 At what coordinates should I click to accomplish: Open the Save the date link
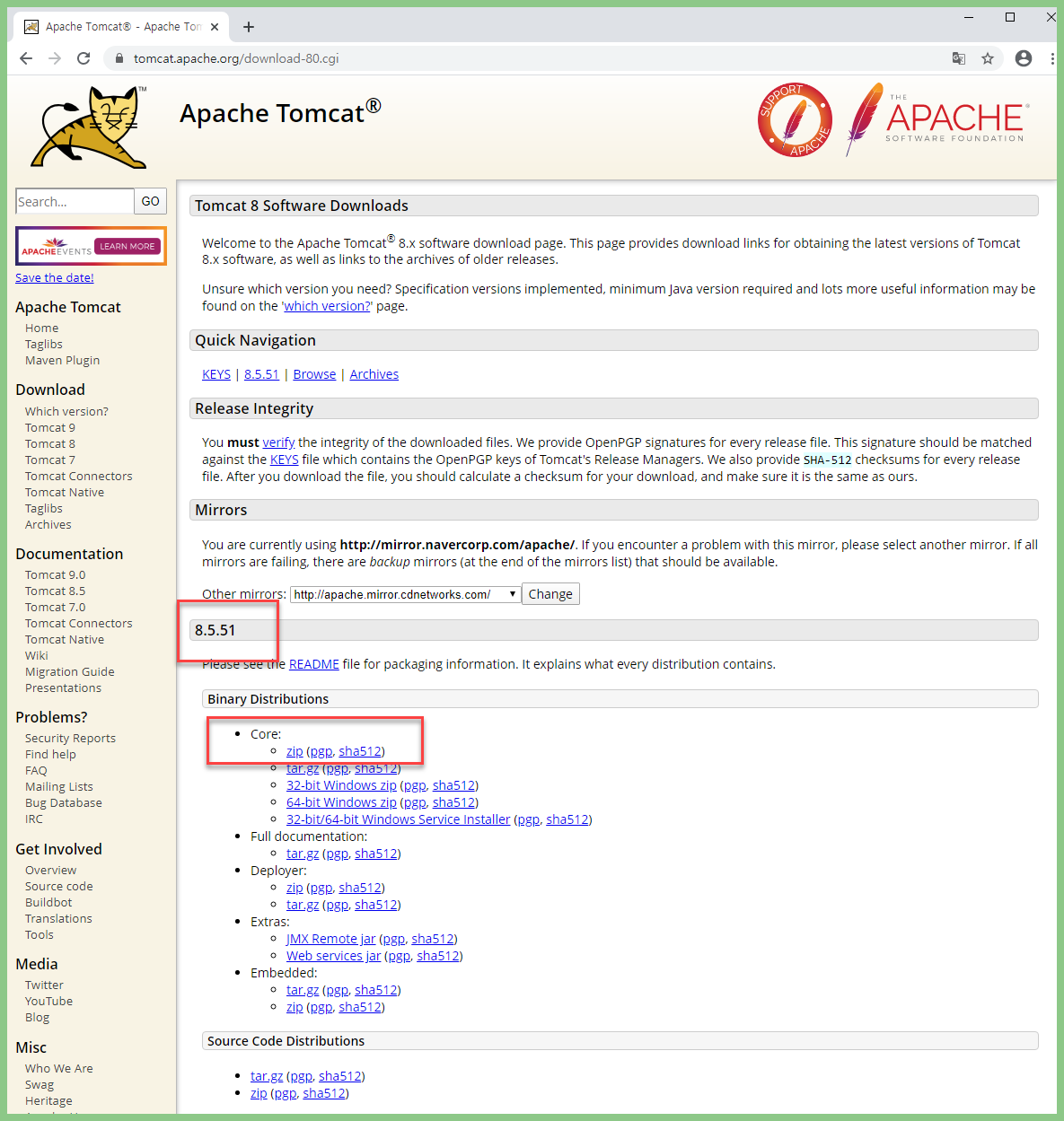point(55,278)
